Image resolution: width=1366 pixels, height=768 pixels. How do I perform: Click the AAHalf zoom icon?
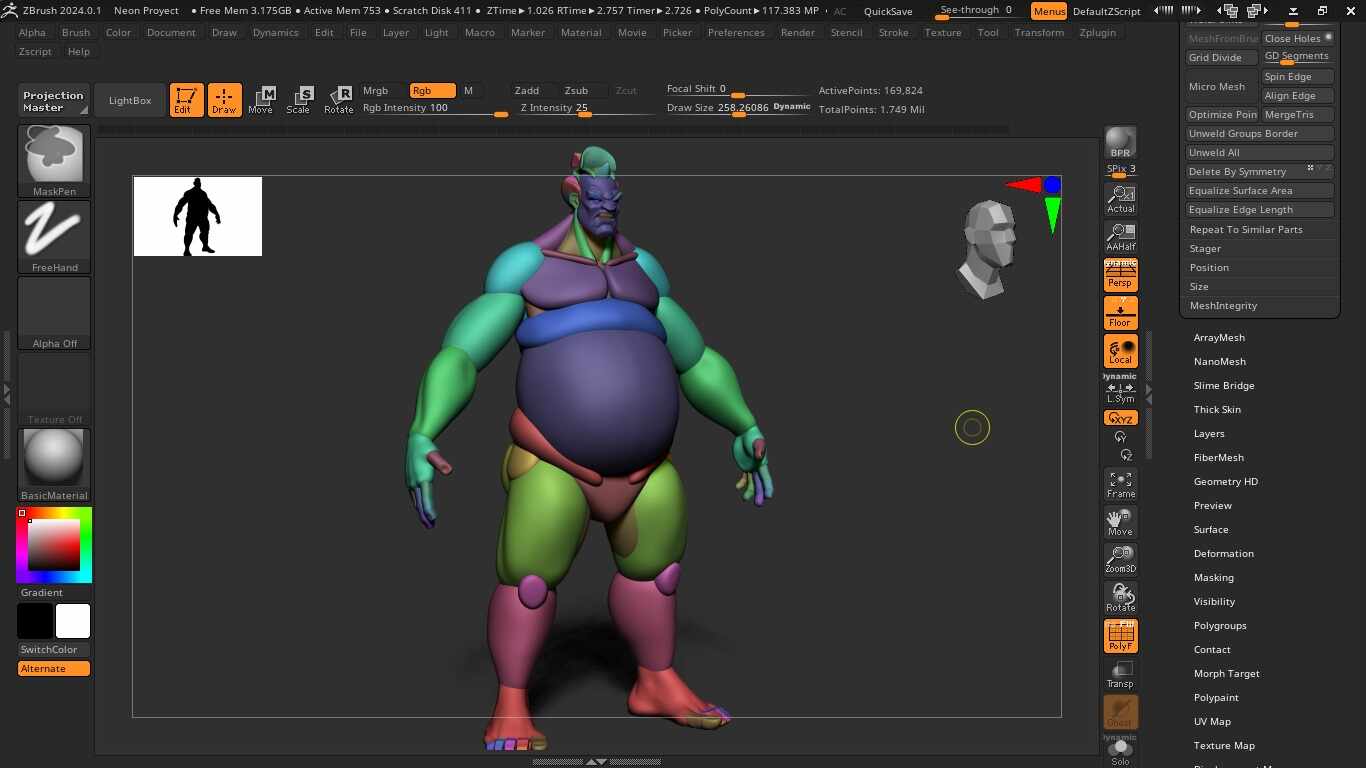click(x=1120, y=237)
